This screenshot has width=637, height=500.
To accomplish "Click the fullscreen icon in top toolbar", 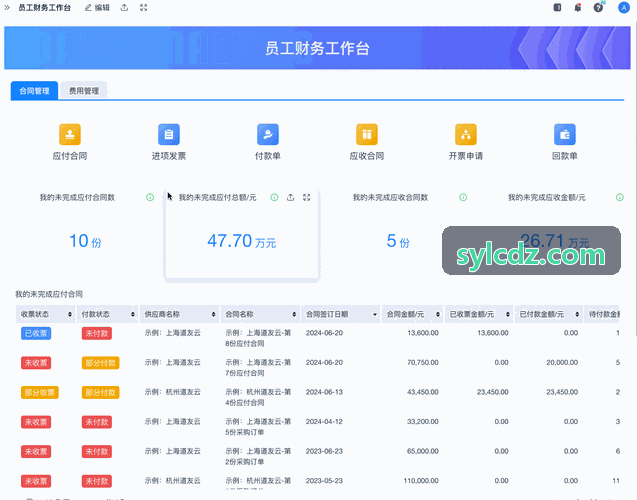I will click(143, 7).
